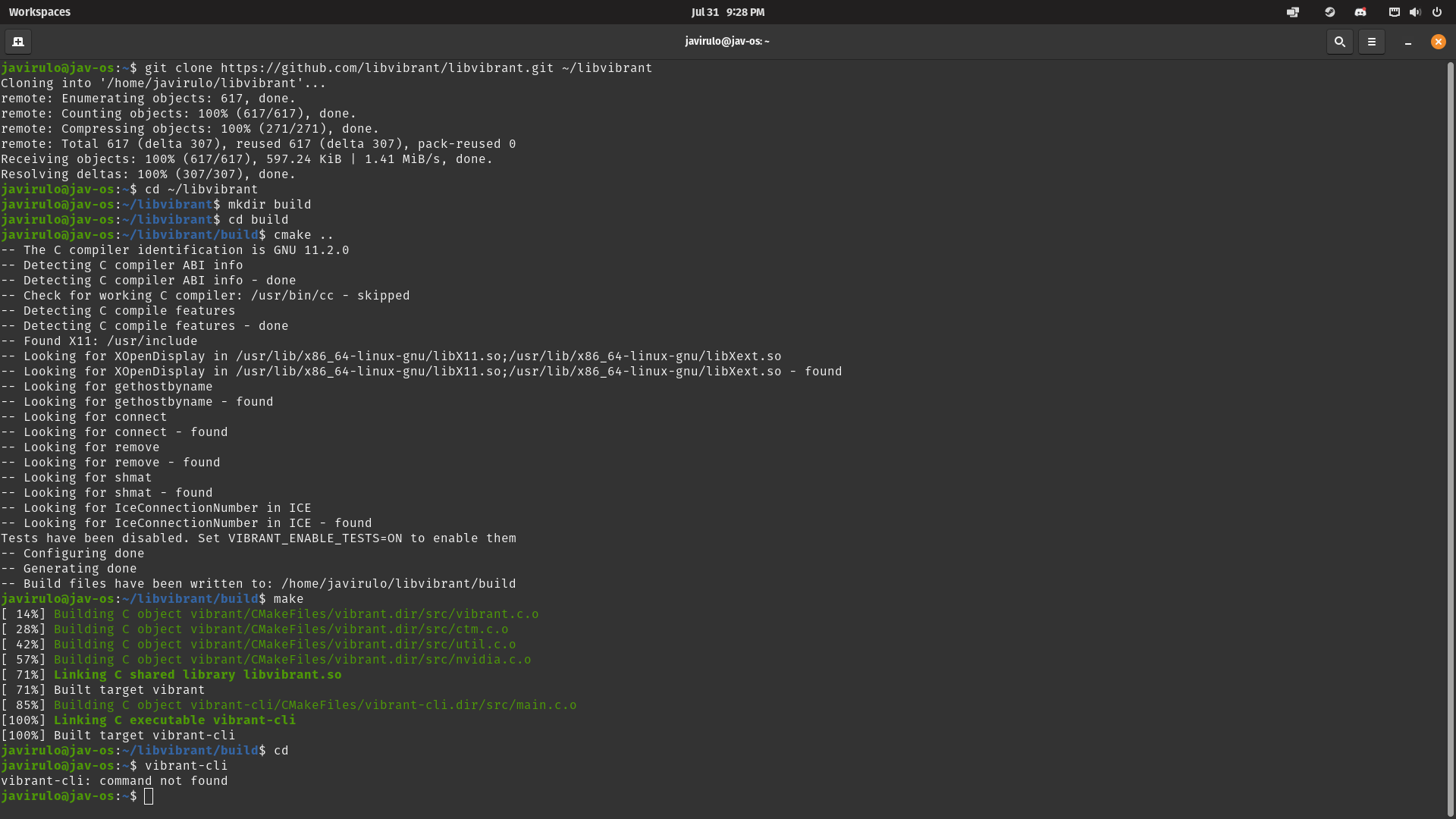Close the terminal with the orange button

[1438, 42]
